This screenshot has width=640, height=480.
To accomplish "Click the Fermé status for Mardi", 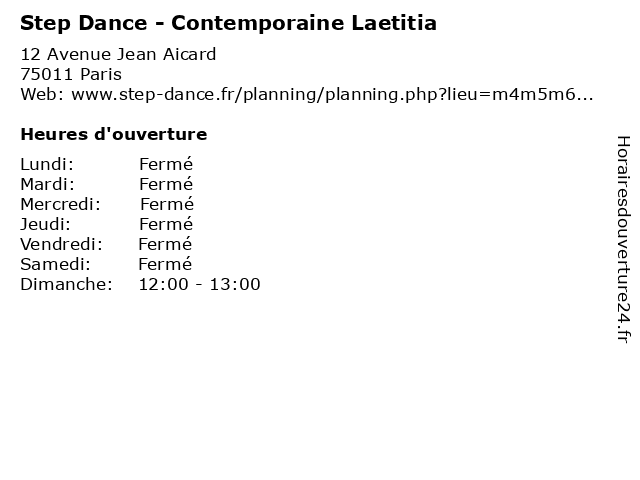I will (x=166, y=184).
